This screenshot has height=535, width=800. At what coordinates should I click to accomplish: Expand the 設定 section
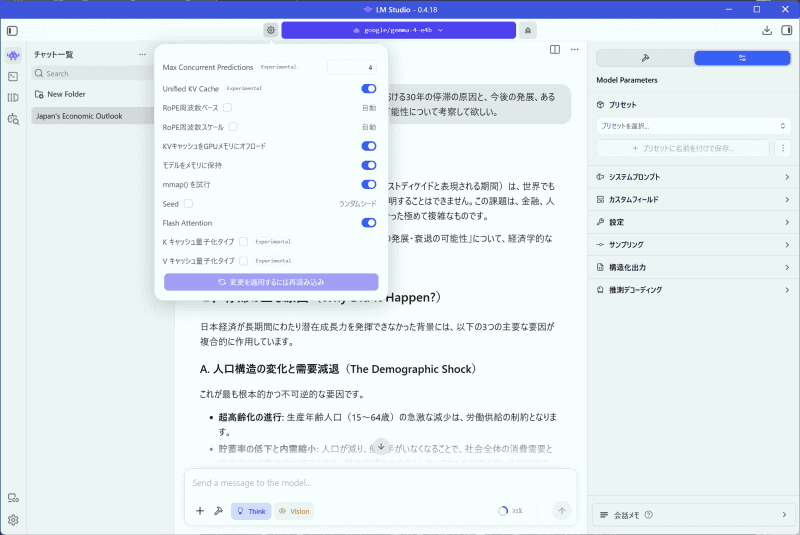click(693, 222)
